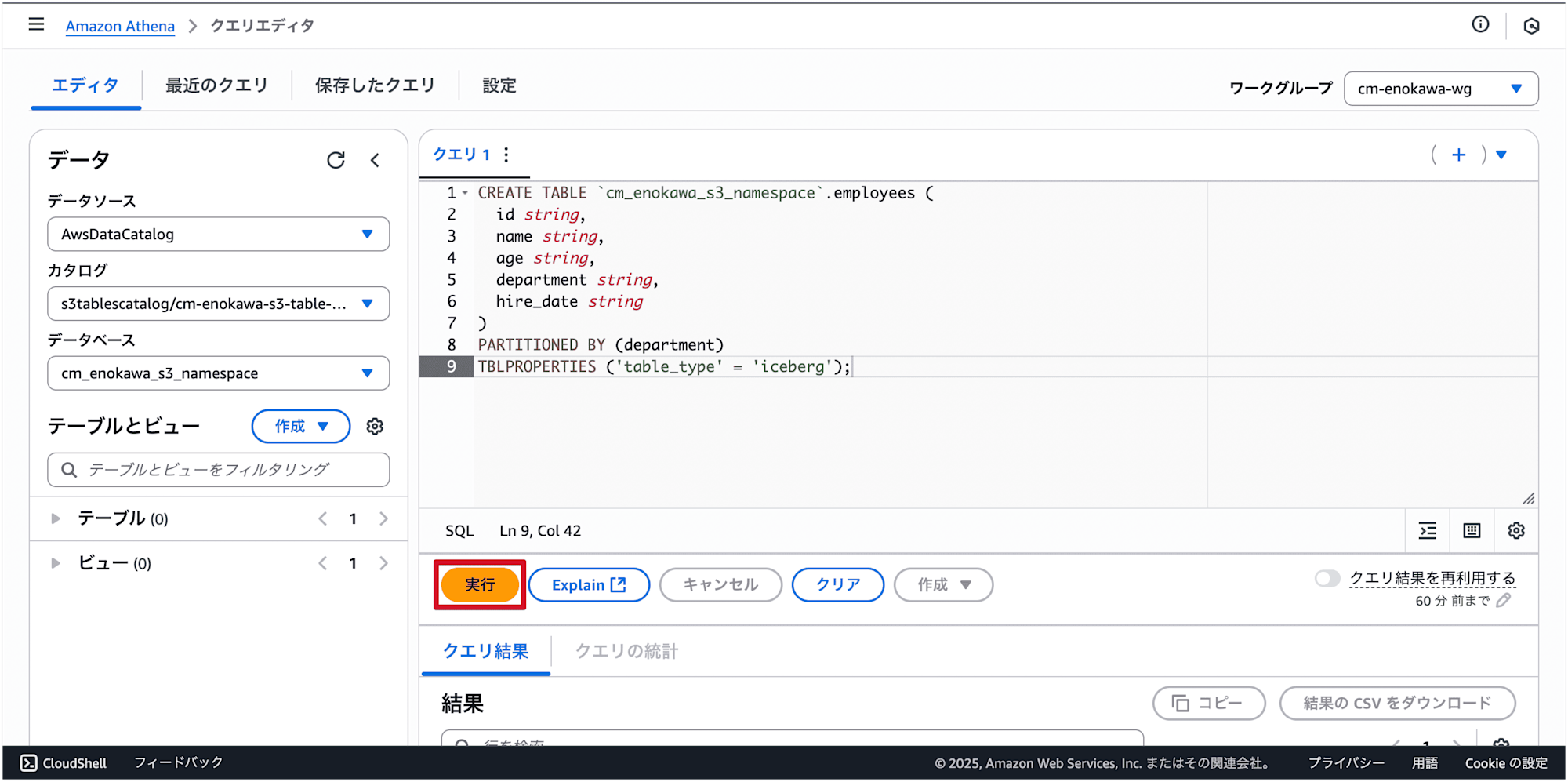
Task: Select the クエリ 1 tab
Action: coord(462,155)
